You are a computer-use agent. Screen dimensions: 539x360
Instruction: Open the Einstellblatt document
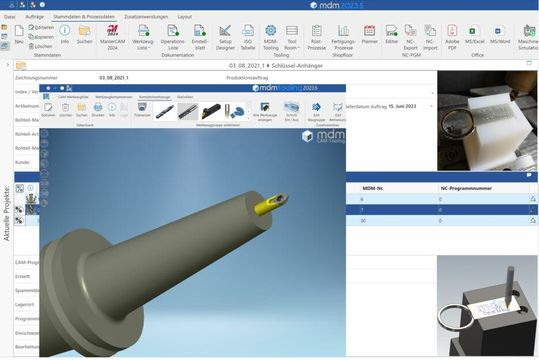(200, 37)
